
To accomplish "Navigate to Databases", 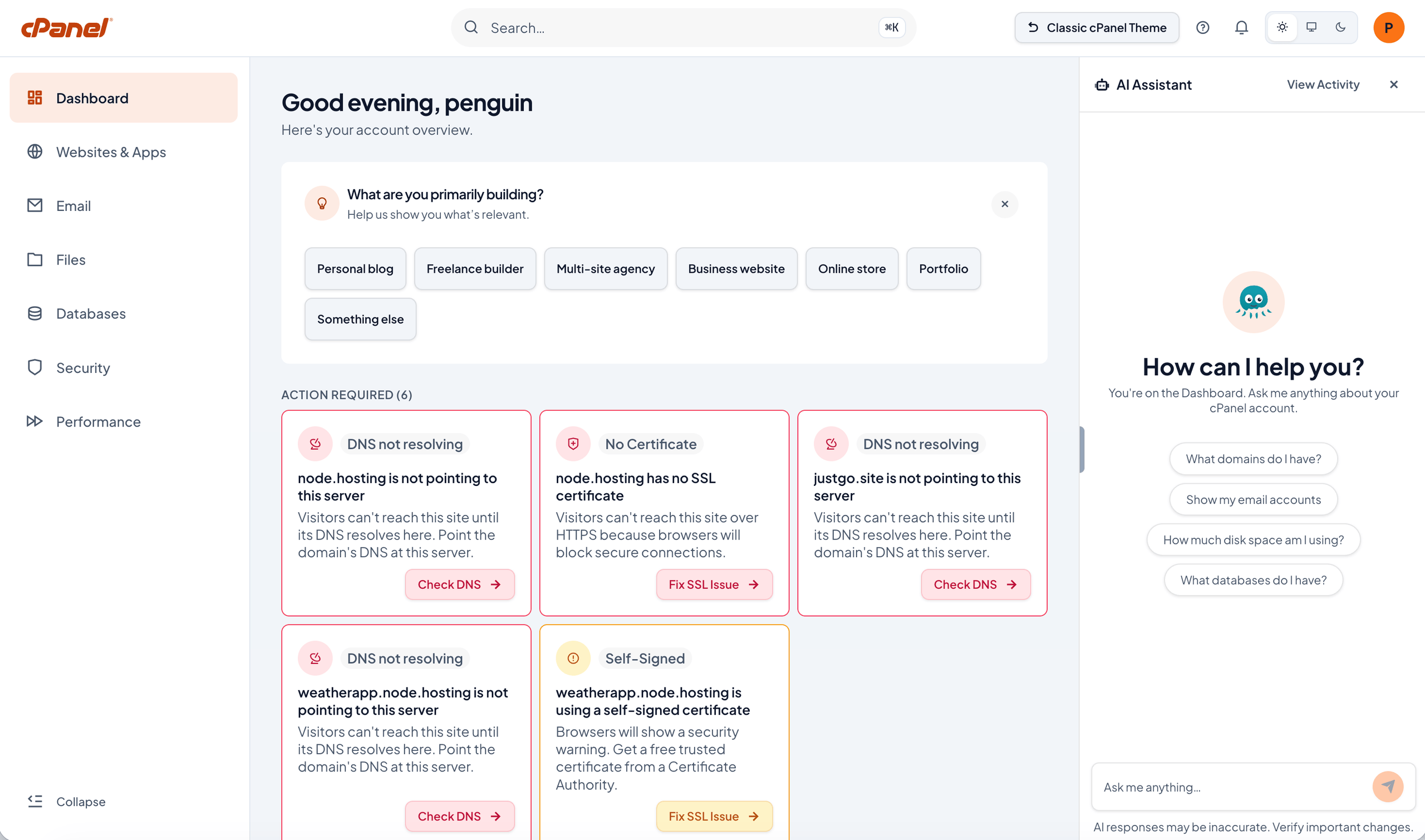I will tap(124, 313).
